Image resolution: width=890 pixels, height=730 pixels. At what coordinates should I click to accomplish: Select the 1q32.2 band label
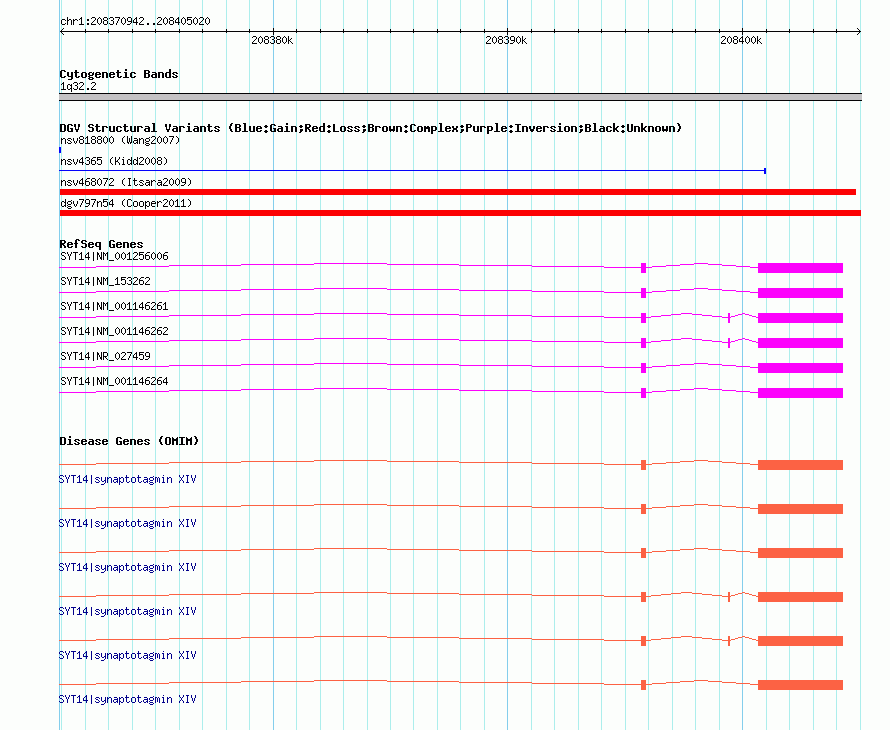pos(78,86)
